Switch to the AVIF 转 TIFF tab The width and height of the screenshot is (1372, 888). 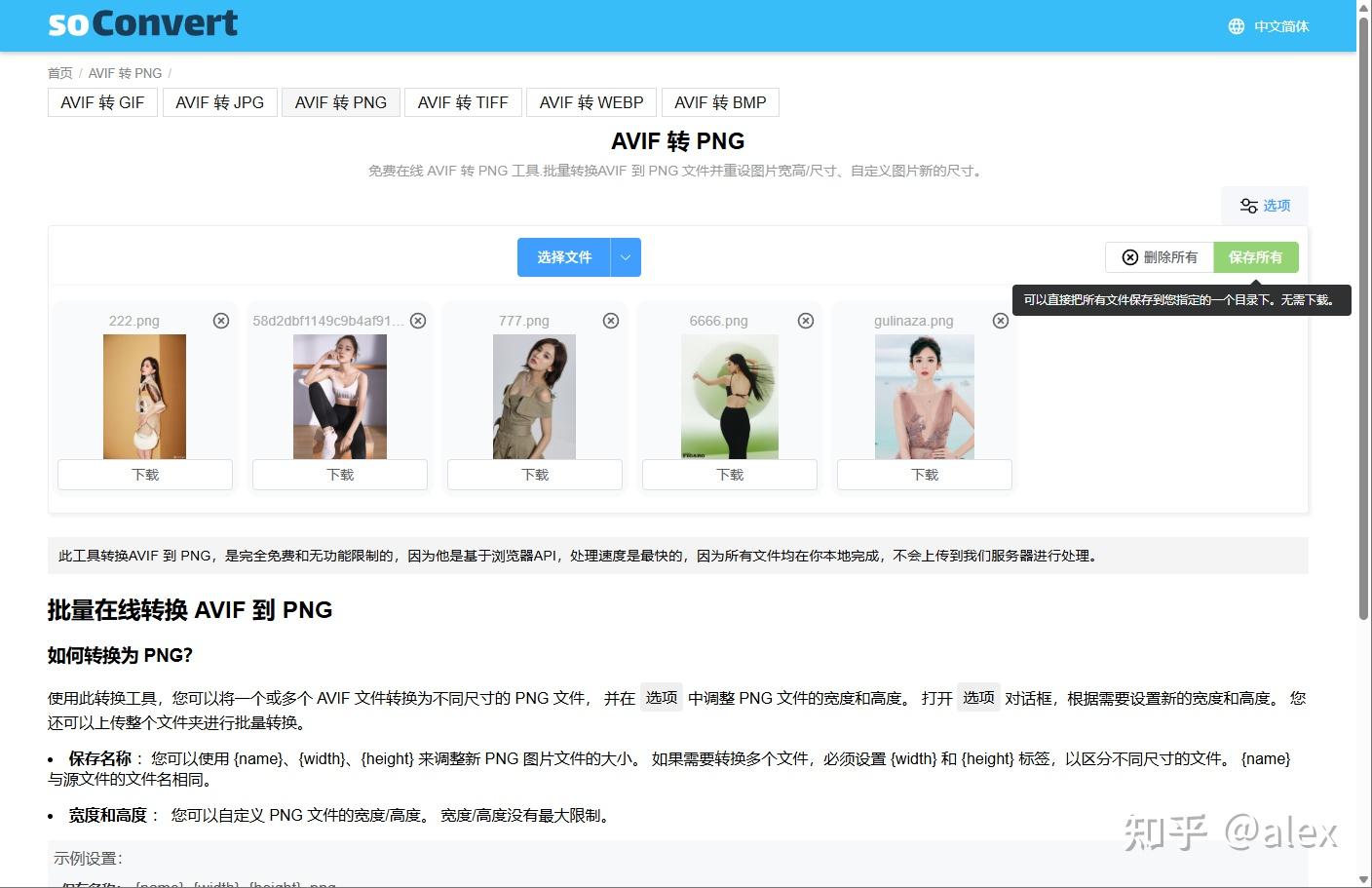click(x=463, y=101)
